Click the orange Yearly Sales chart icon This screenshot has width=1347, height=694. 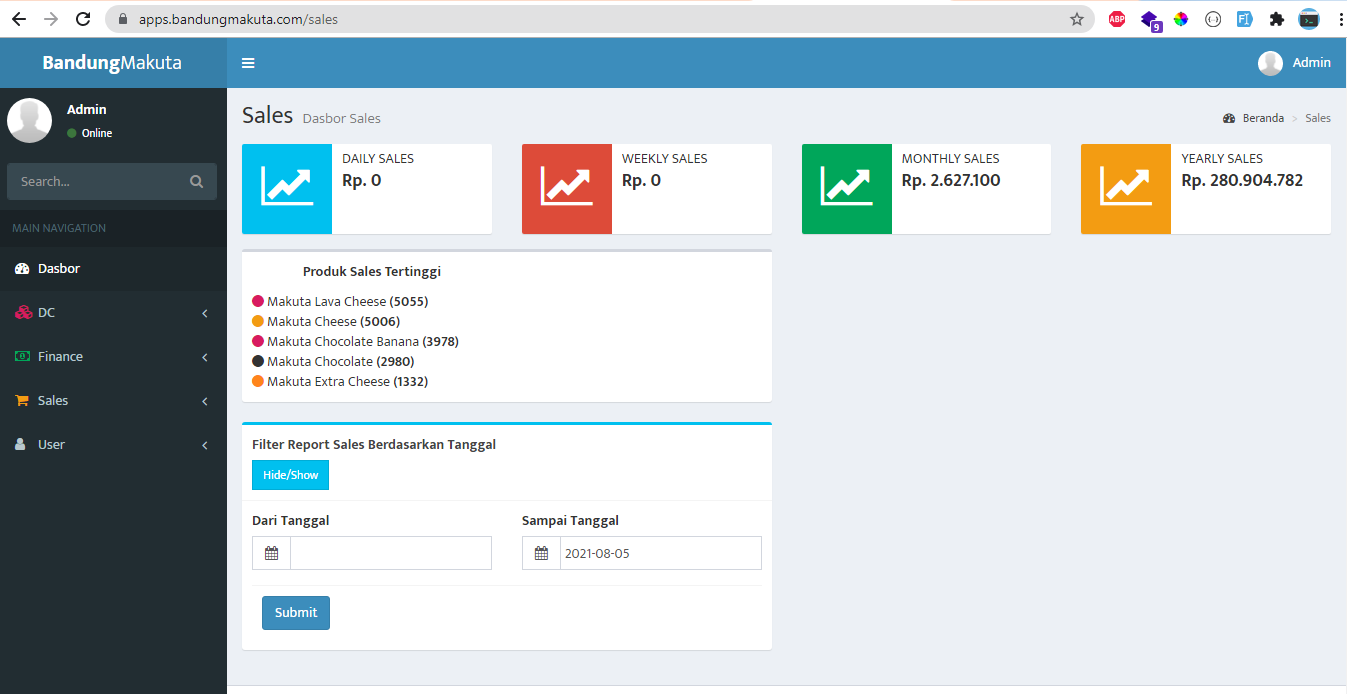click(x=1125, y=188)
